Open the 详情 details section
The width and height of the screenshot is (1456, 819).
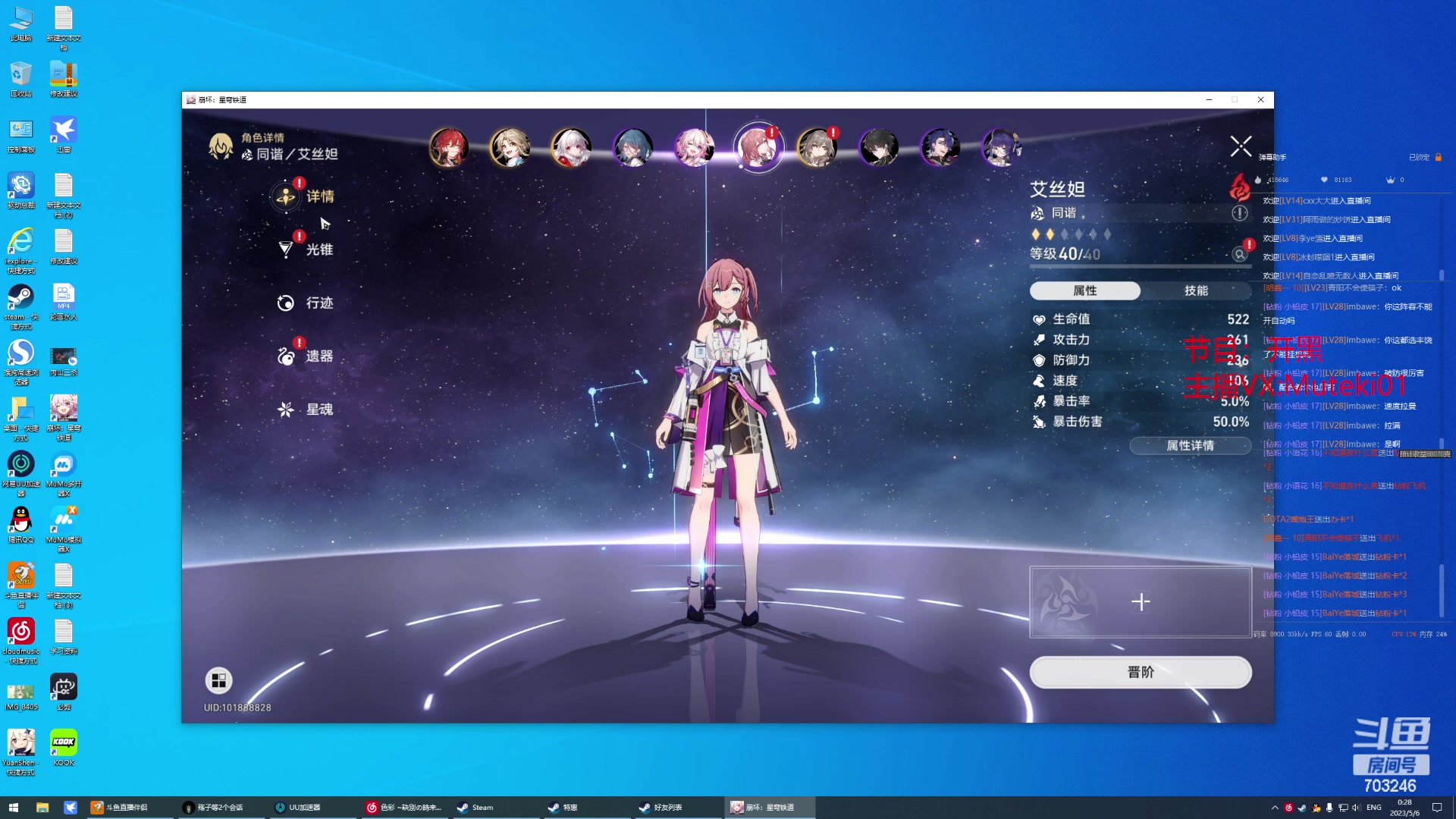click(x=305, y=196)
